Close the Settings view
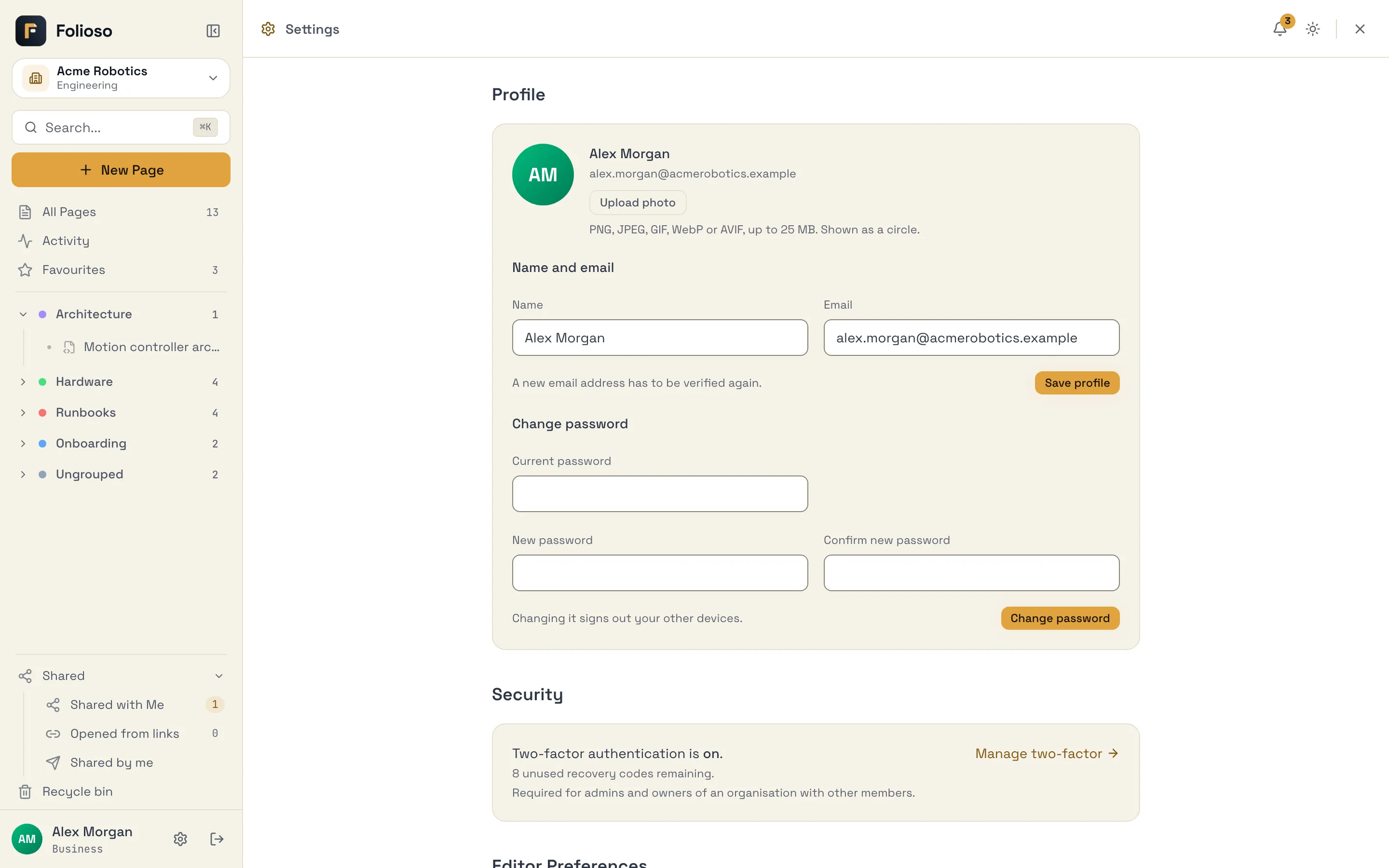Viewport: 1389px width, 868px height. [x=1360, y=29]
